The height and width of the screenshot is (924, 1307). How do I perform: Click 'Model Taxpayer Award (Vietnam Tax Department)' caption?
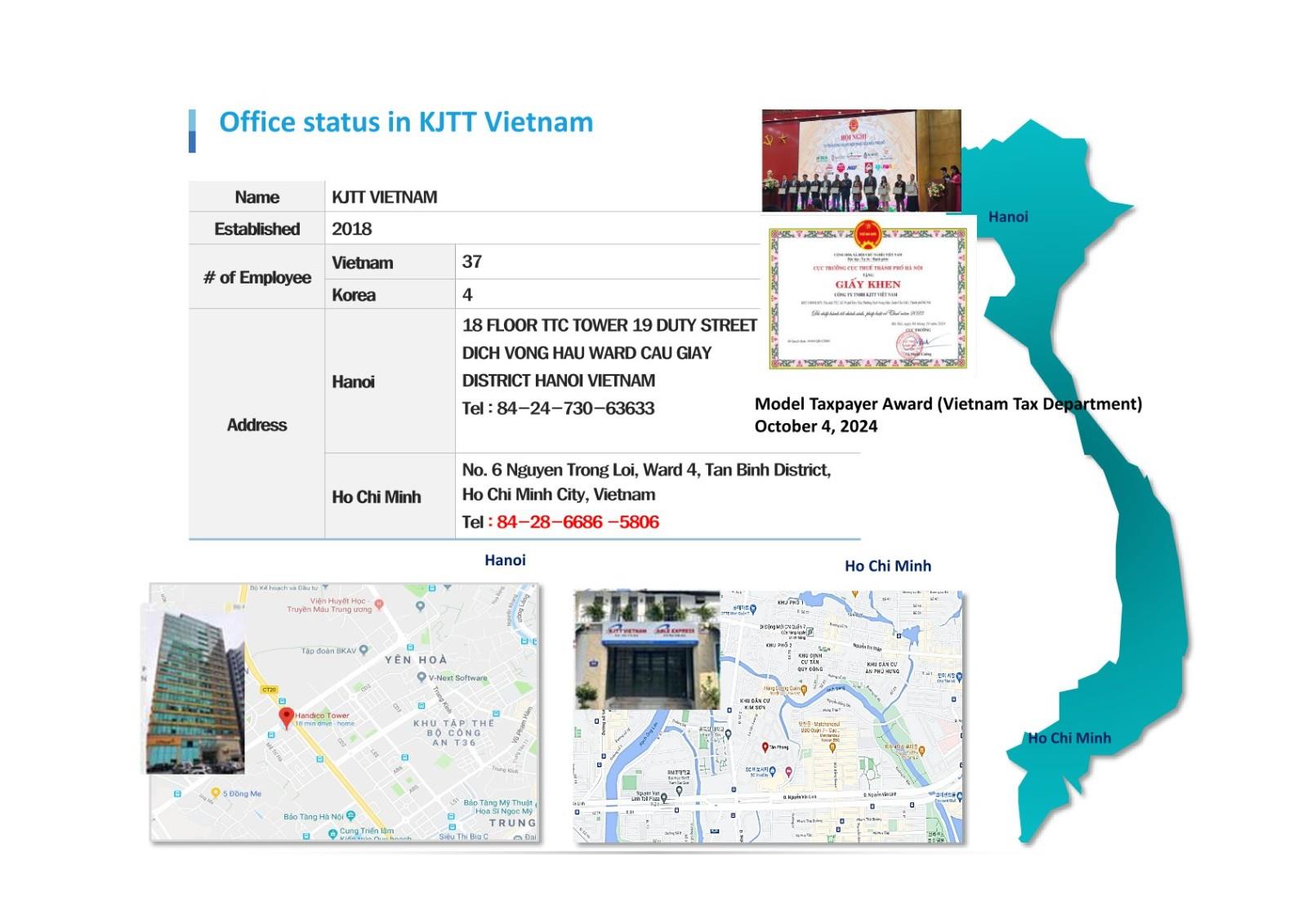(948, 404)
